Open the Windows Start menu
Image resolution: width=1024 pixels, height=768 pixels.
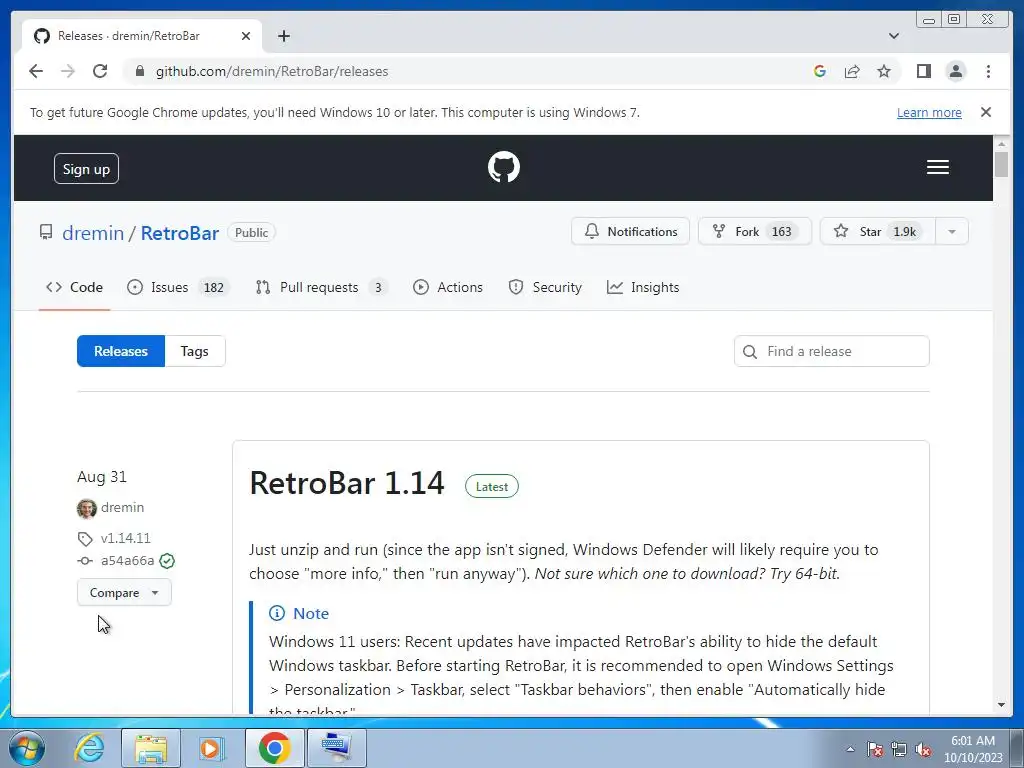tap(27, 748)
